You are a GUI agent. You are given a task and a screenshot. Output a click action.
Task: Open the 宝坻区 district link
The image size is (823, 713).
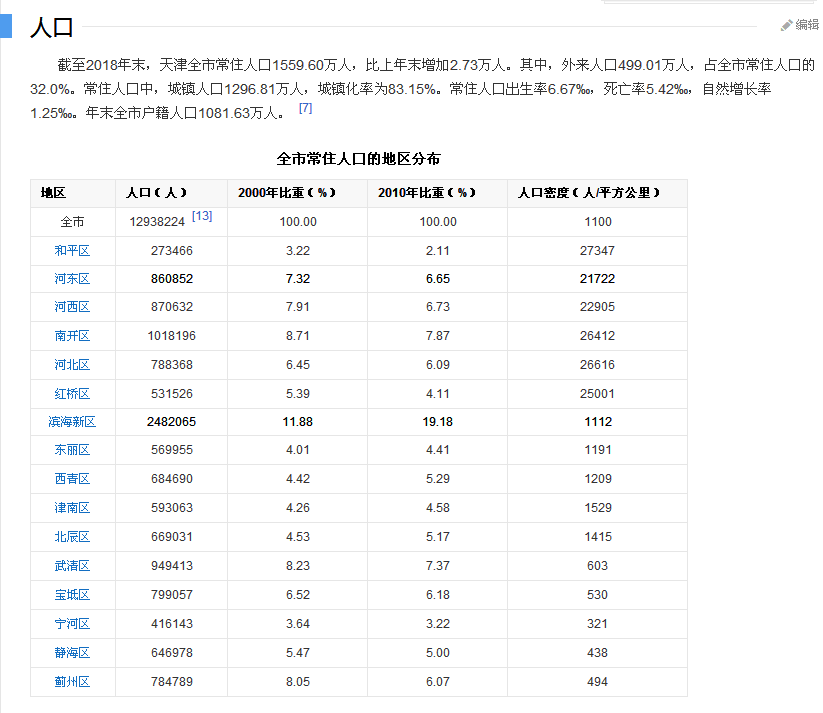pos(72,595)
